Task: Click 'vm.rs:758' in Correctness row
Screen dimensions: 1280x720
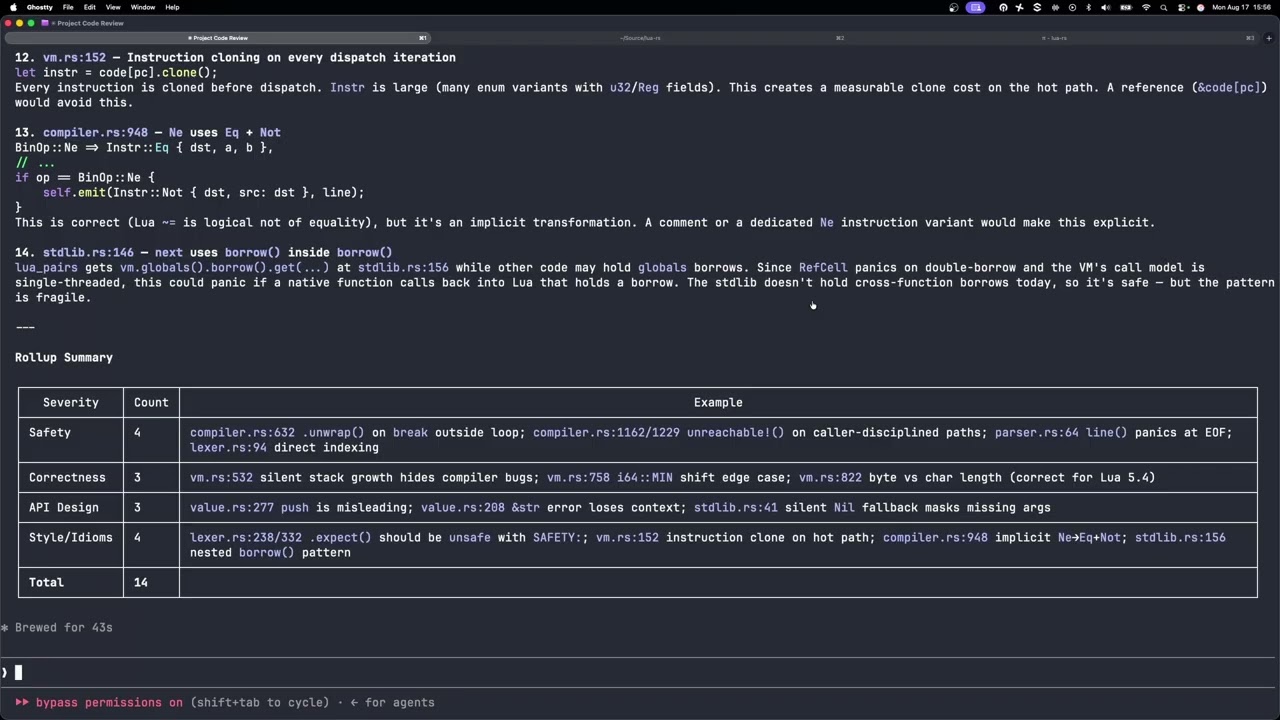Action: click(x=578, y=477)
